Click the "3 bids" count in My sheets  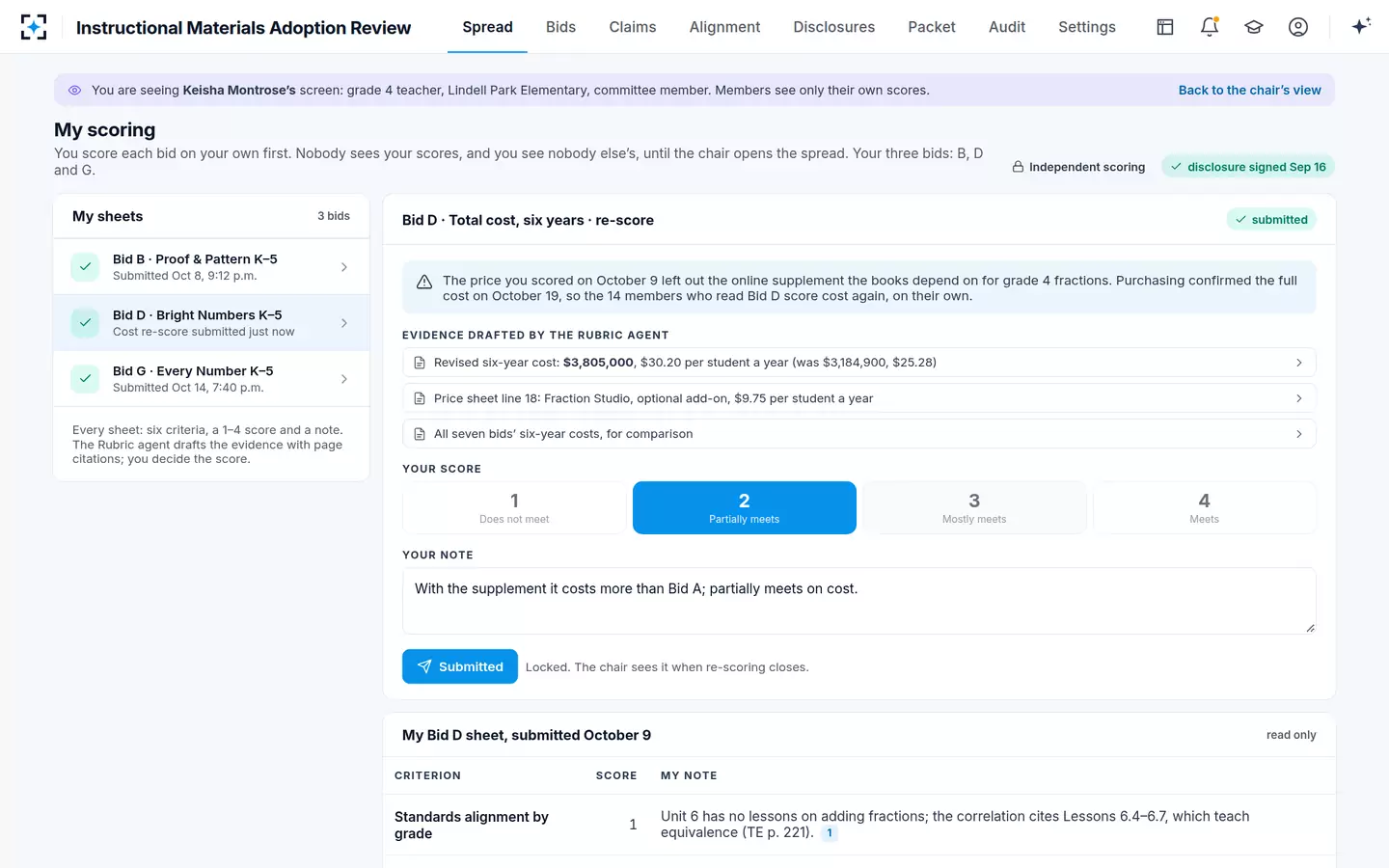(334, 216)
